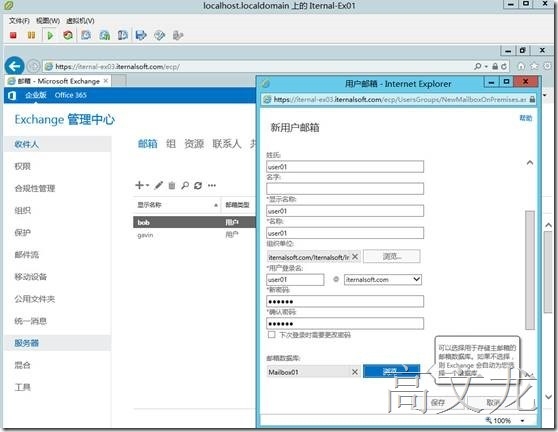Image resolution: width=558 pixels, height=432 pixels.
Task: Click the scrollbar thumb in the mailbox dialog
Action: tap(530, 270)
